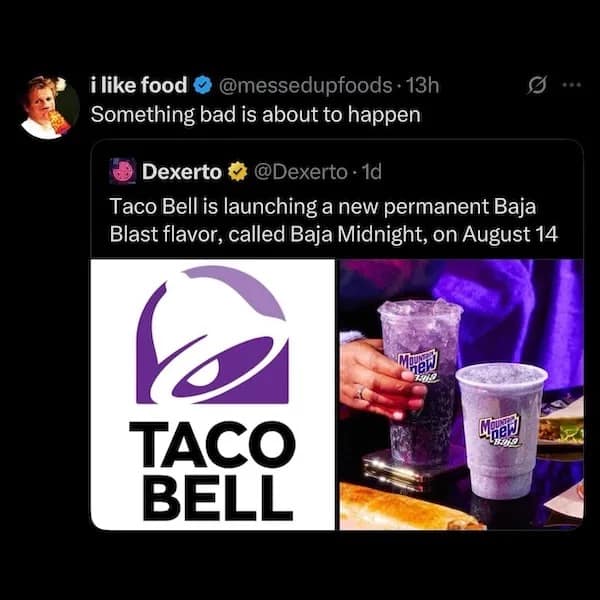The image size is (600, 600).
Task: Open the three-dot more options menu
Action: (572, 85)
